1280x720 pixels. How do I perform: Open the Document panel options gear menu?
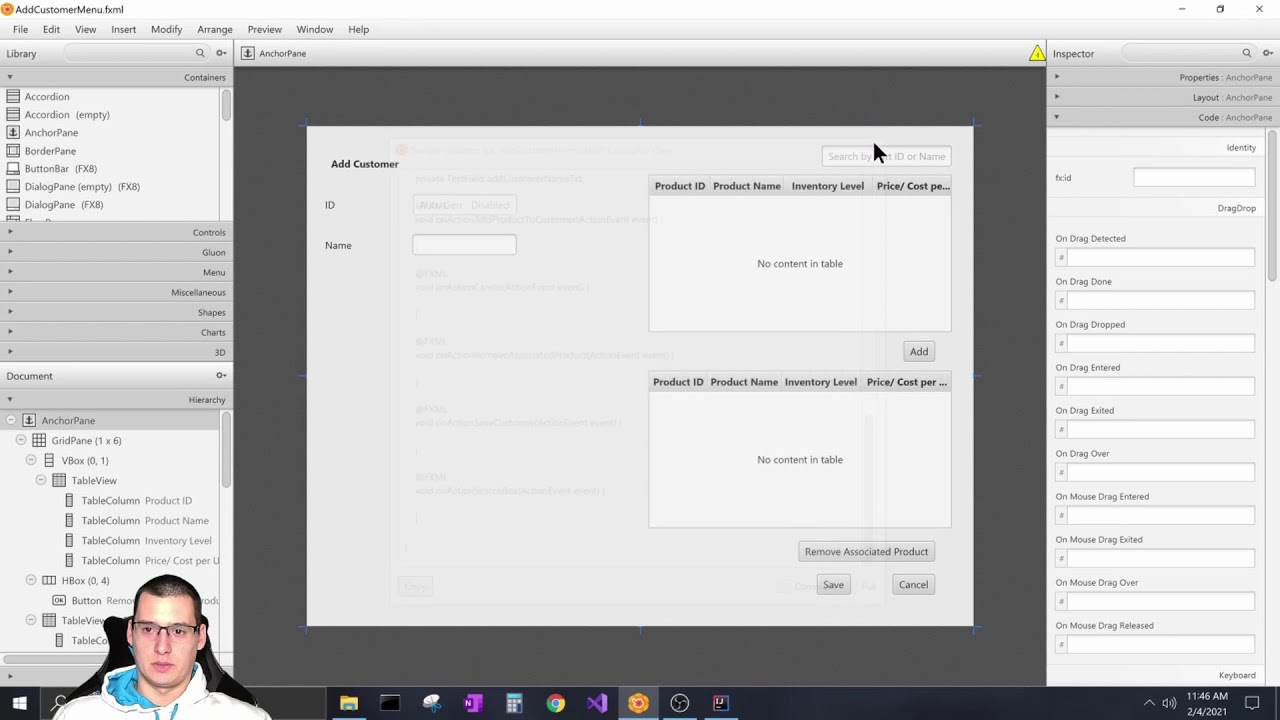(221, 376)
